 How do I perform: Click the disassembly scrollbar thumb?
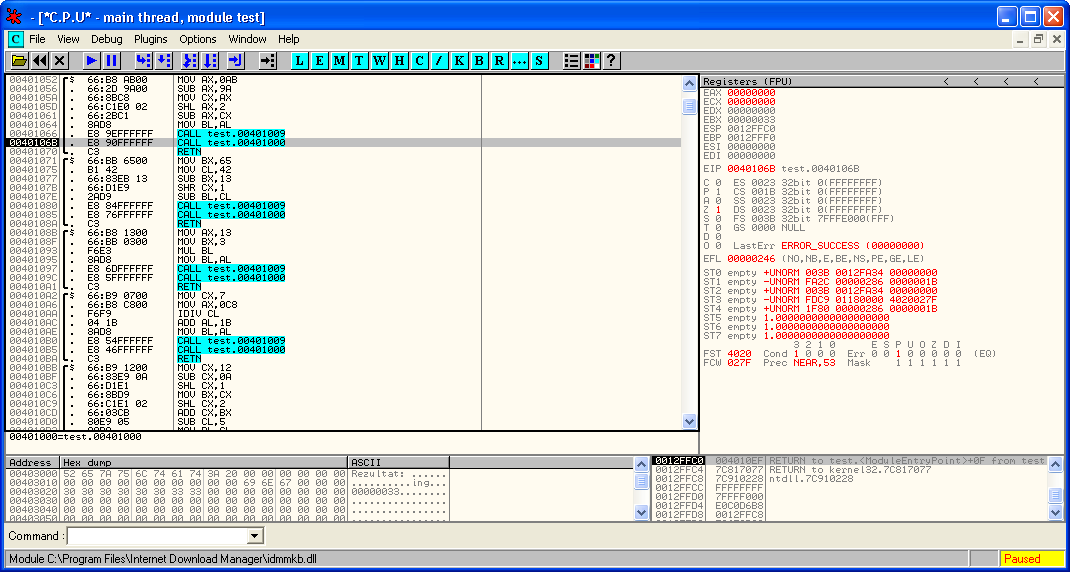point(690,106)
